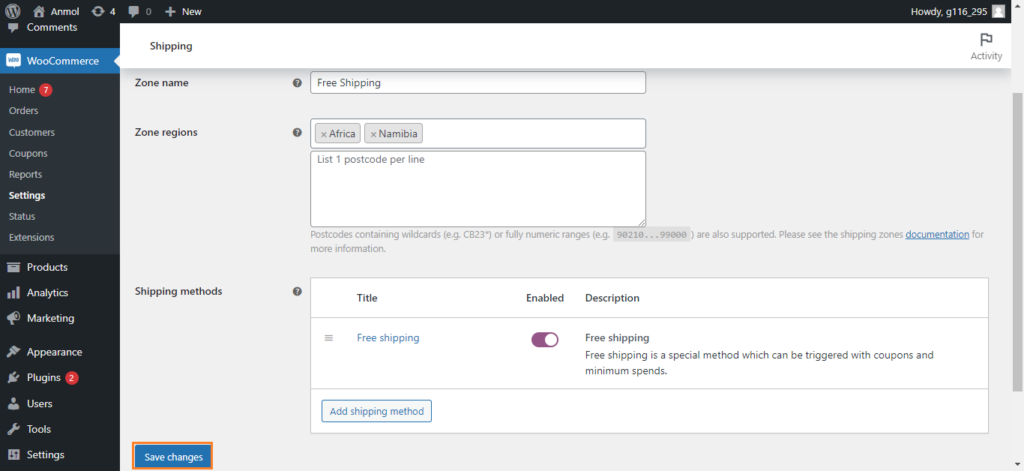Click the Users person icon

13,403
